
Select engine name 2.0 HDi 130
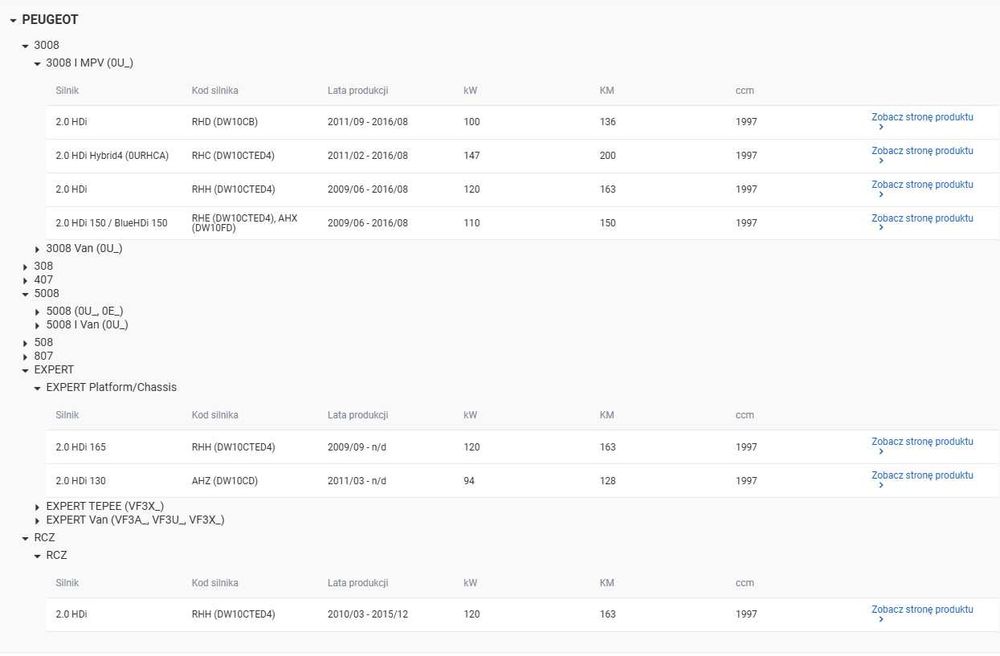point(81,481)
